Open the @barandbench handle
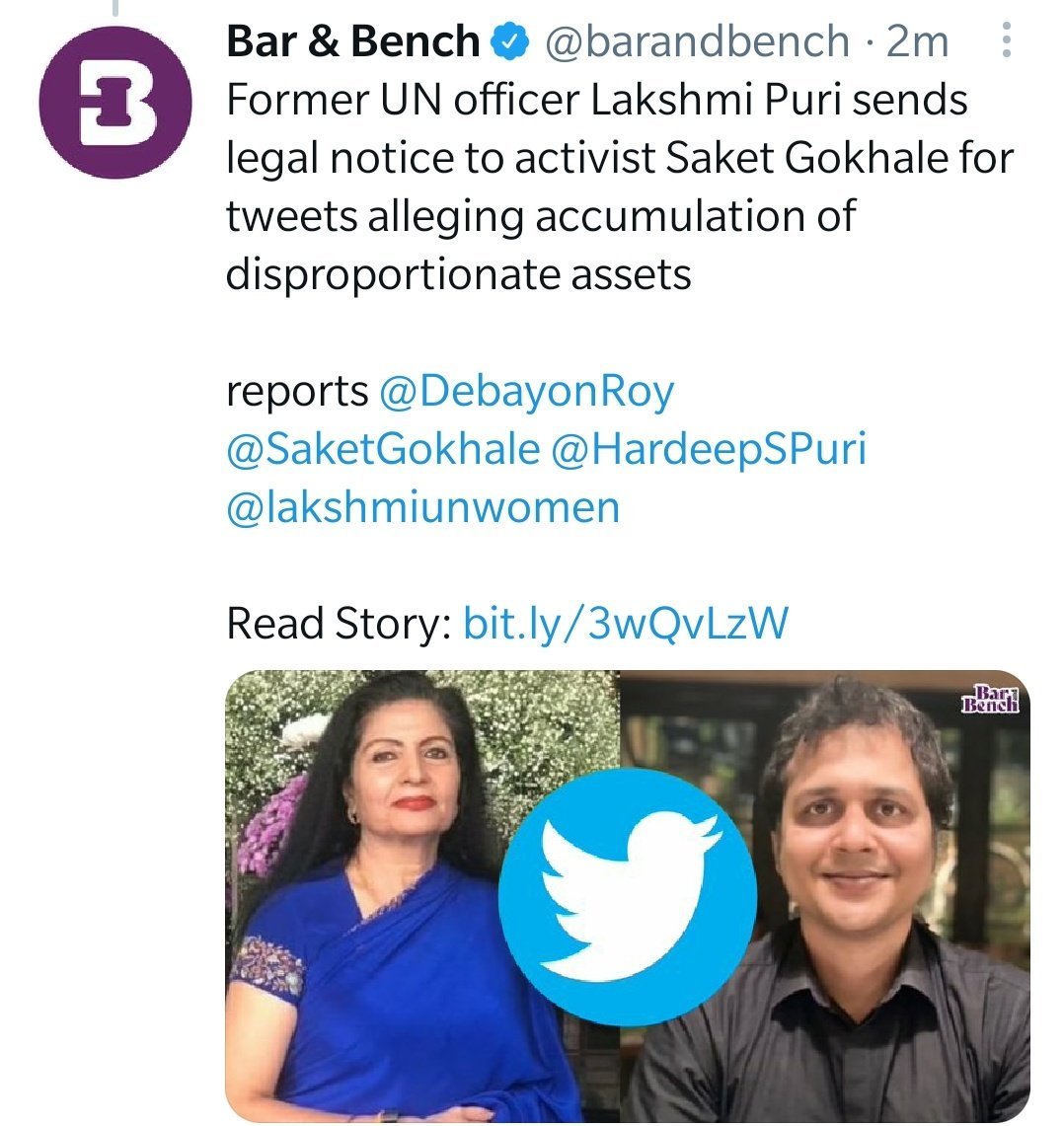This screenshot has height=1126, width=1064. click(x=698, y=40)
